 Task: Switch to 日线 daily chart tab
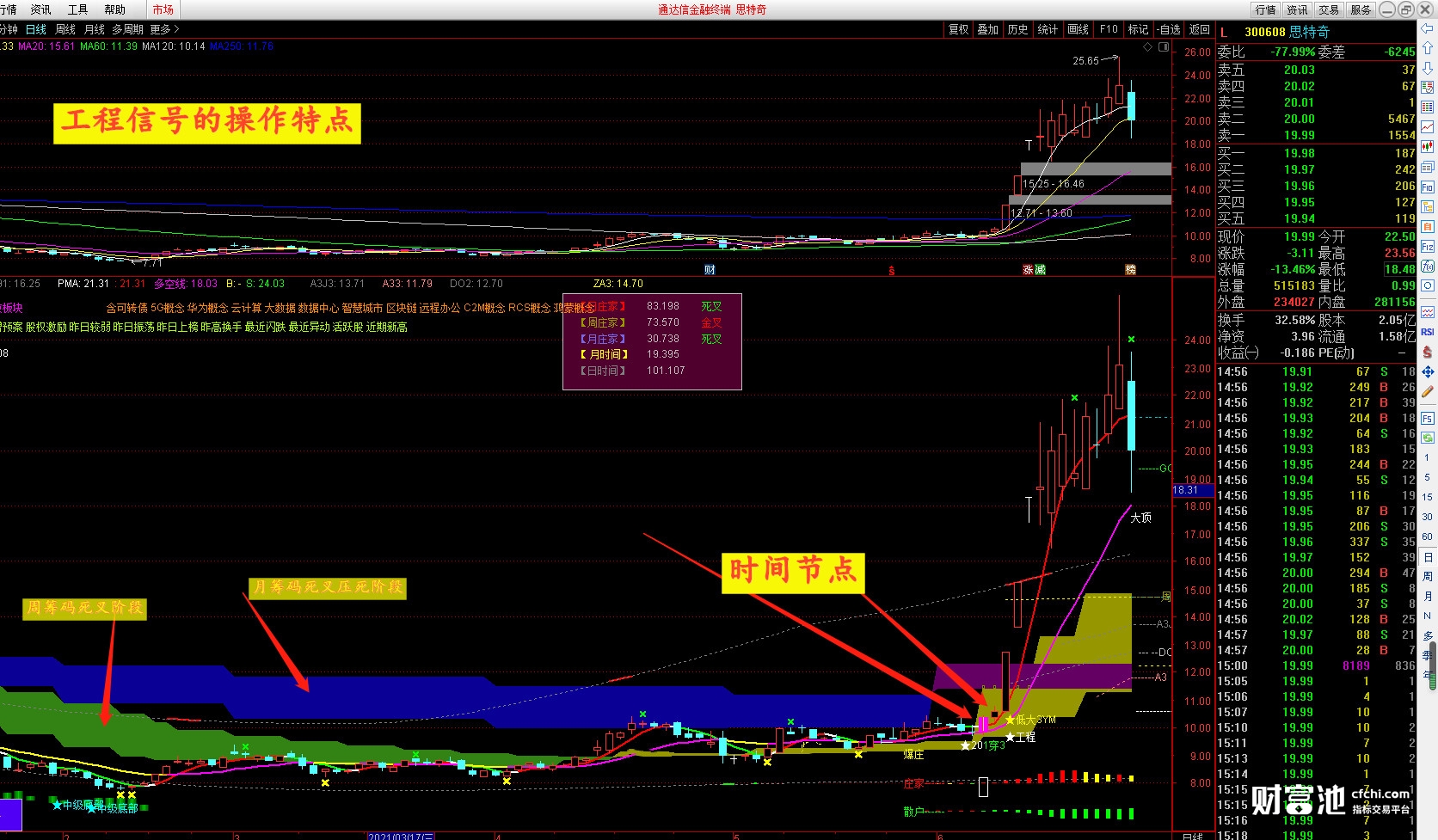(x=36, y=29)
